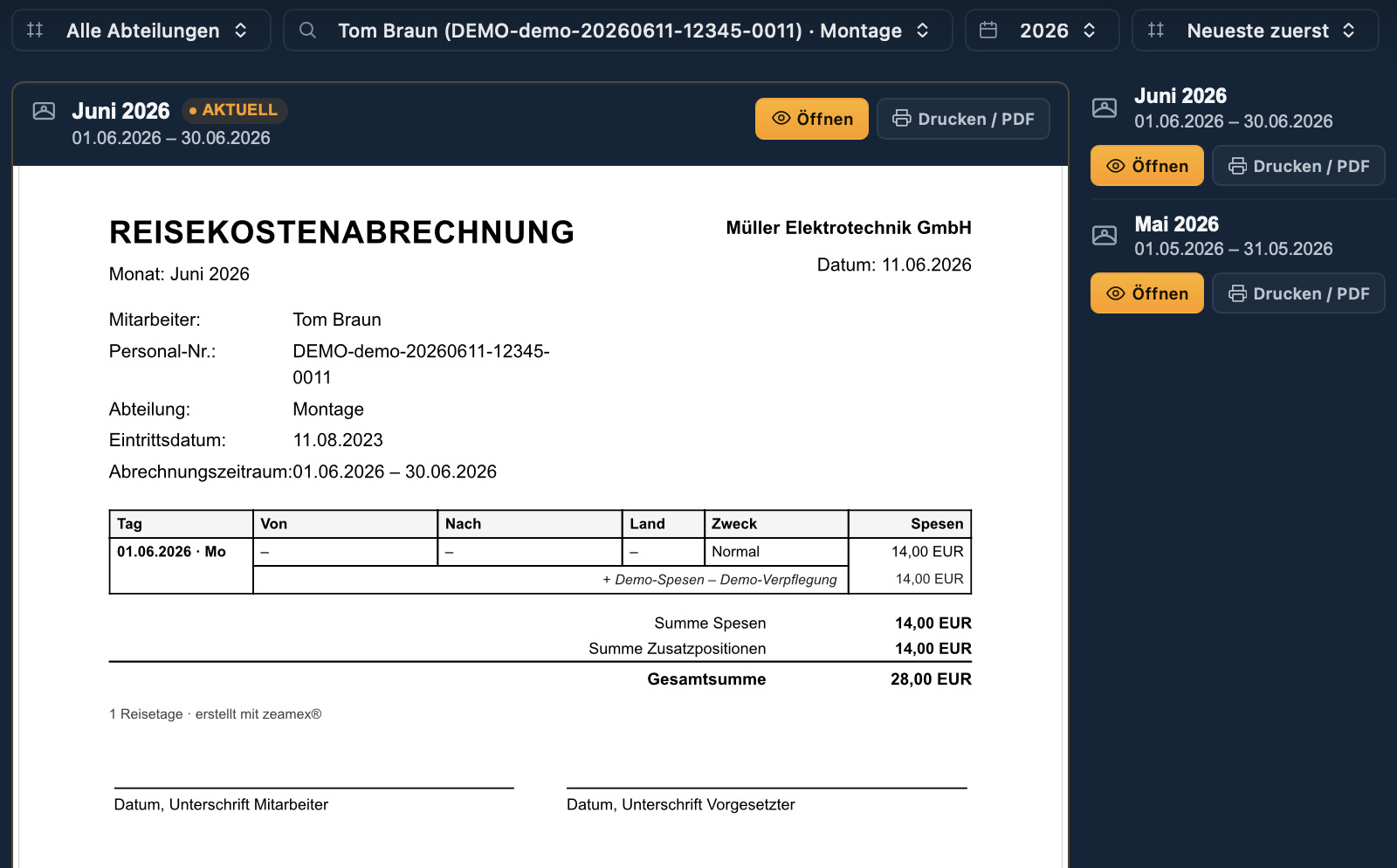Image resolution: width=1397 pixels, height=868 pixels.
Task: Click chevron arrows of Alle Abteilungen selector
Action: coord(241,31)
